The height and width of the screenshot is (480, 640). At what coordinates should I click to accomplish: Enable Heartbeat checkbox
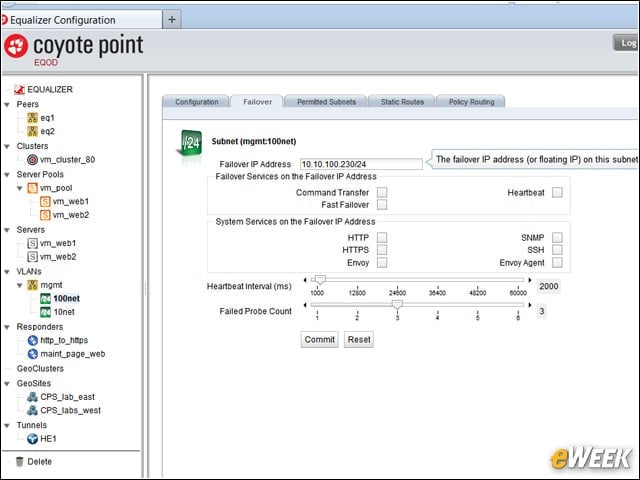click(557, 192)
